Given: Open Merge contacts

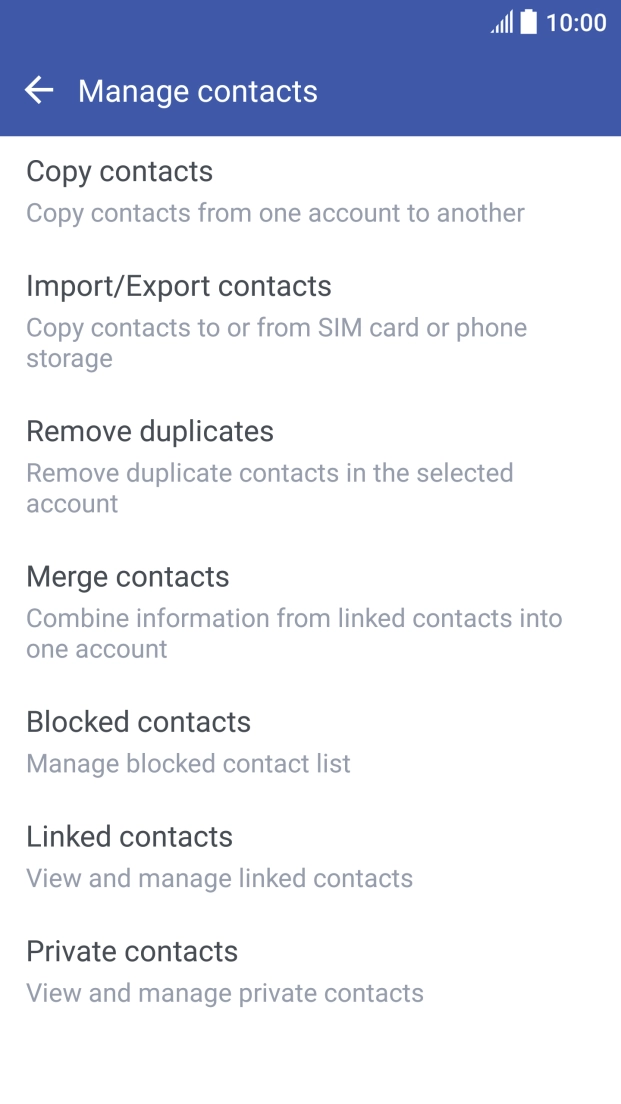Looking at the screenshot, I should (128, 576).
